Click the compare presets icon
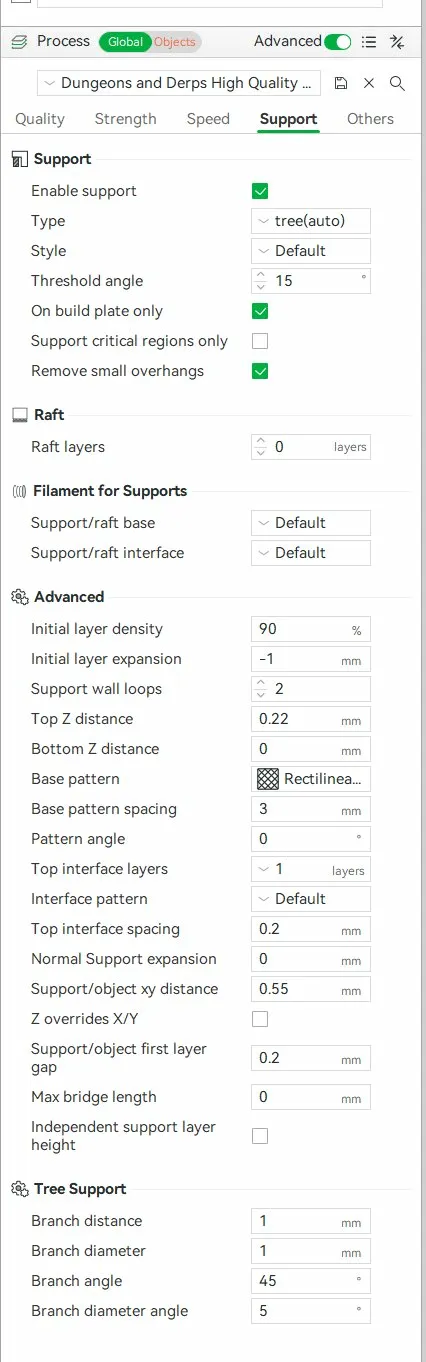The height and width of the screenshot is (1362, 426). coord(397,42)
